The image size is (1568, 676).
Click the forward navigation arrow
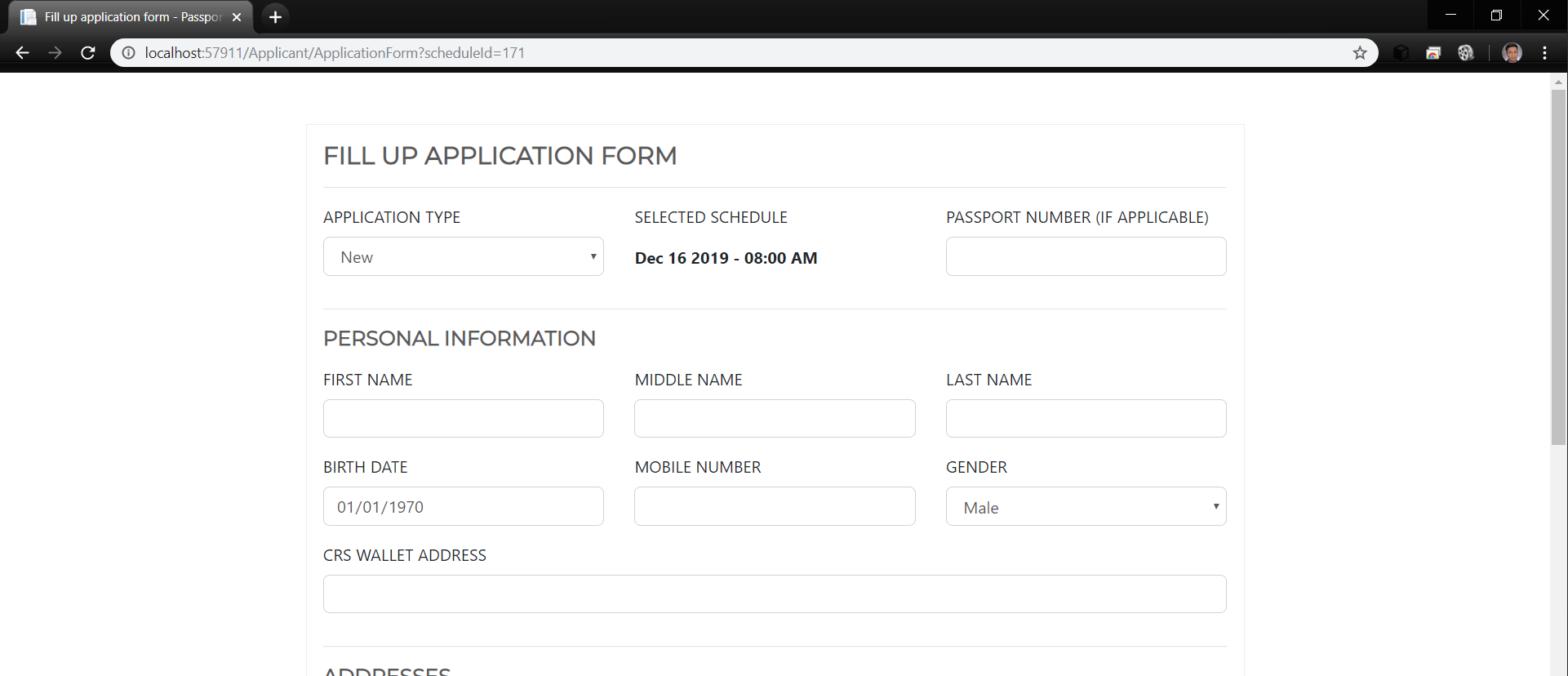point(55,53)
